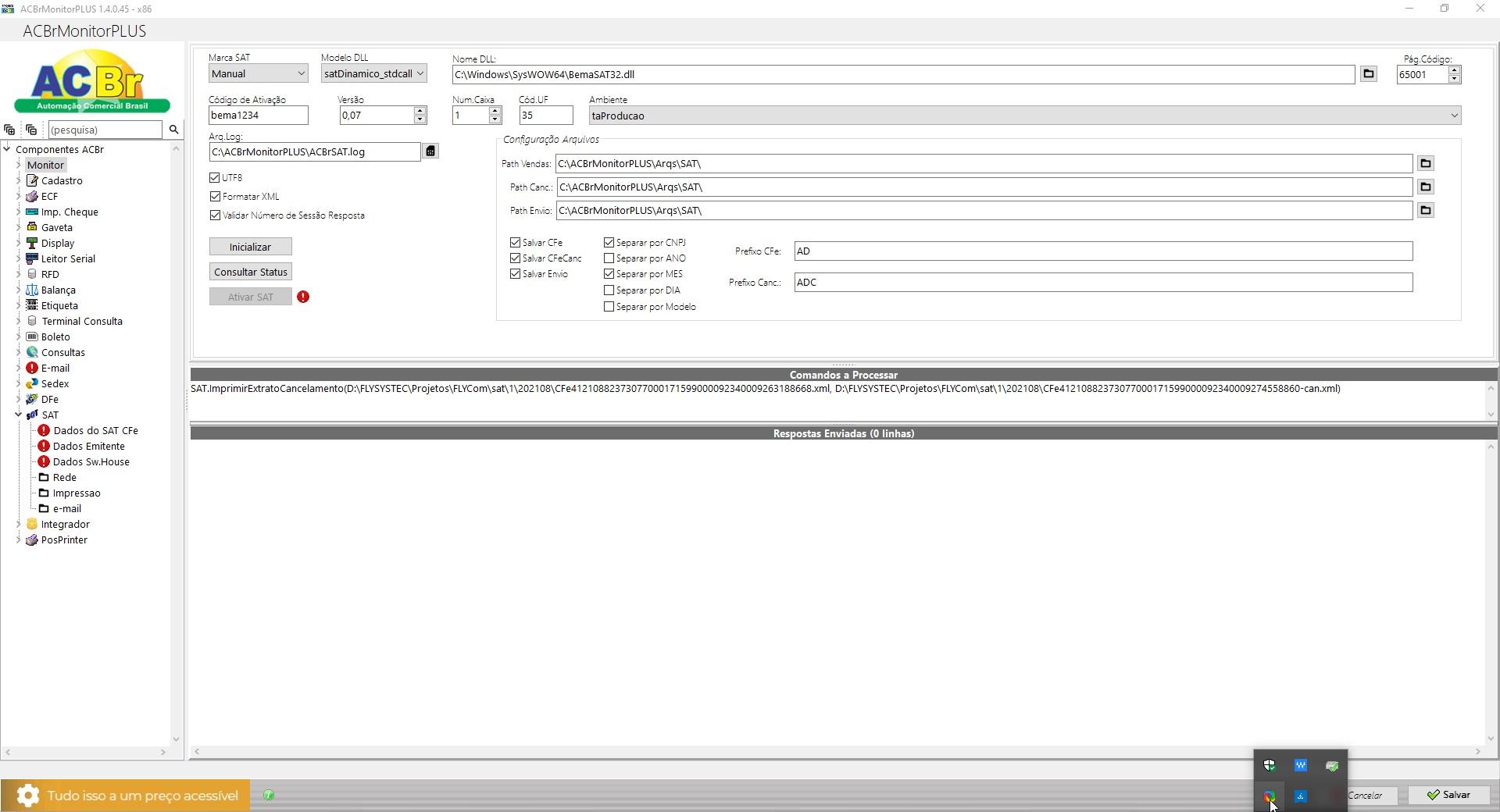Toggle Validar Número de Sessão Resposta

click(x=215, y=215)
